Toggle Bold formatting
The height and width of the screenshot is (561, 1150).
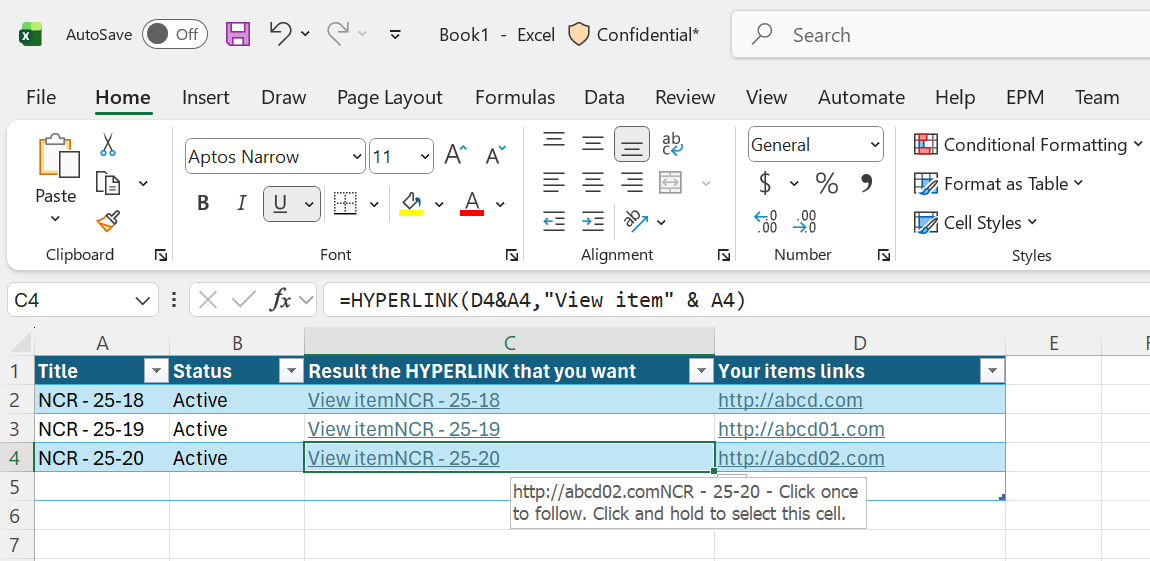click(203, 203)
